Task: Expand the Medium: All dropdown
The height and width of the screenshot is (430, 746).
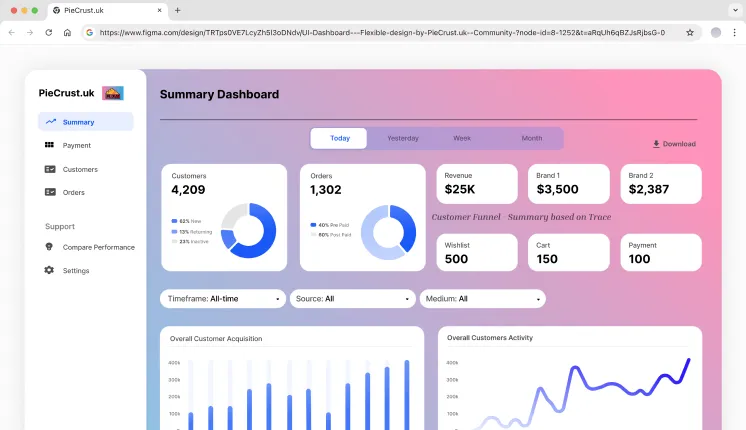Action: (x=482, y=299)
